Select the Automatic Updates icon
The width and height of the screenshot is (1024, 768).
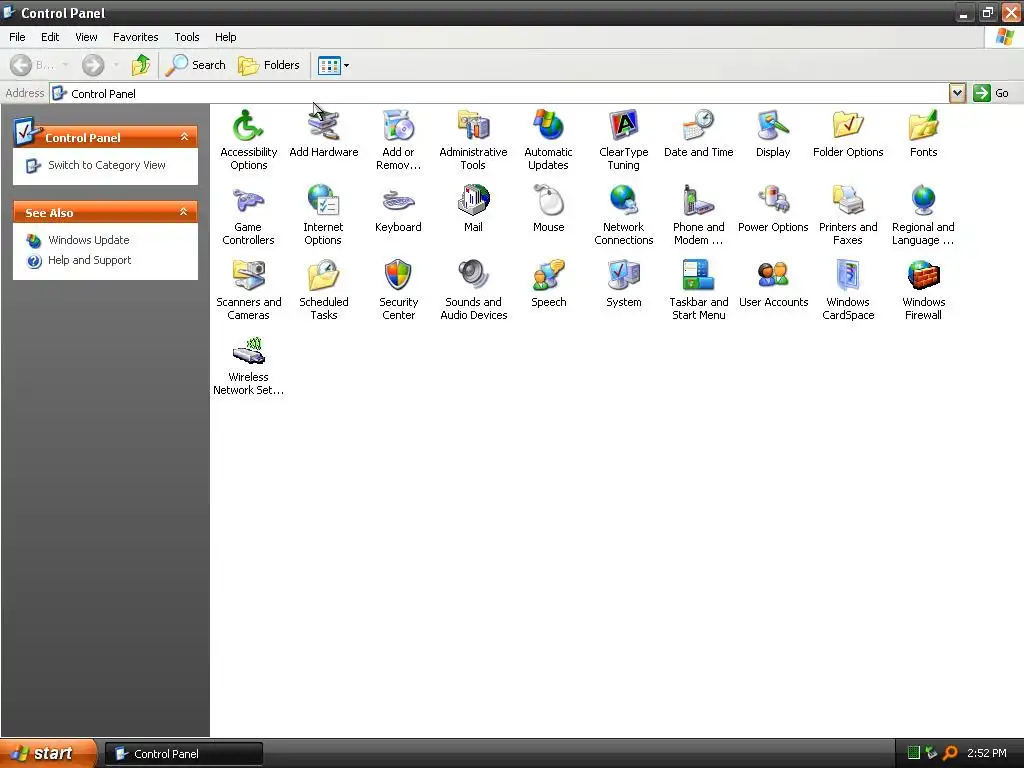pos(549,125)
